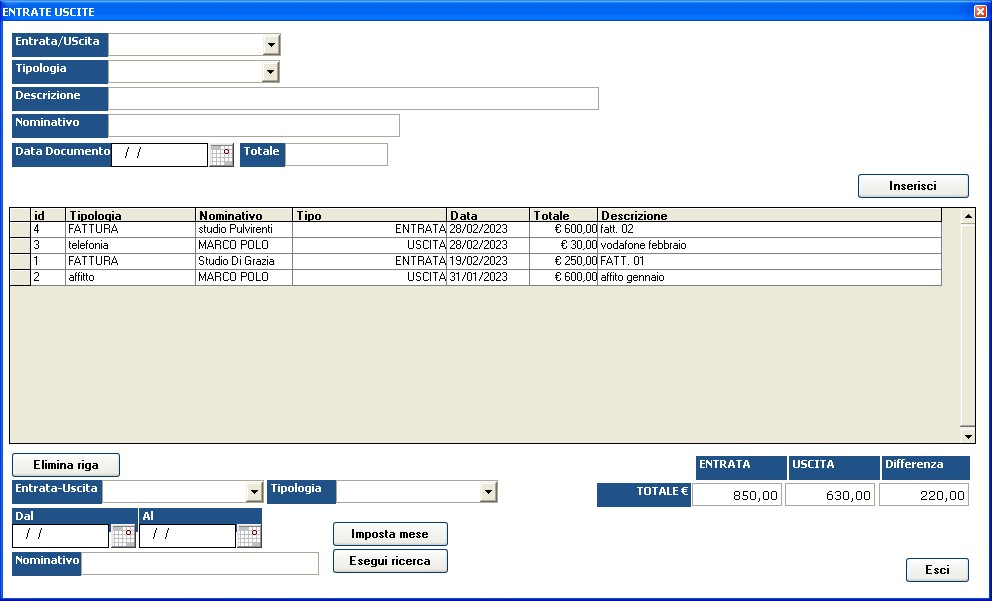The width and height of the screenshot is (992, 601).
Task: Sort by the Tipo column header
Action: point(369,215)
